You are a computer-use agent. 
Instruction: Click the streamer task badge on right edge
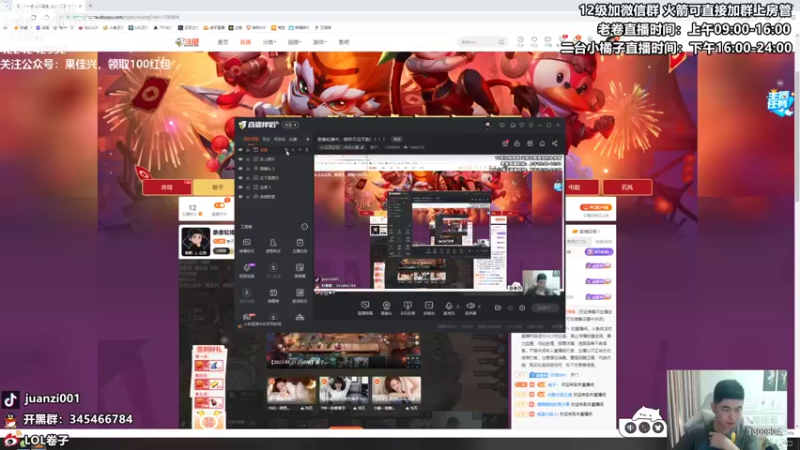pyautogui.click(x=780, y=101)
